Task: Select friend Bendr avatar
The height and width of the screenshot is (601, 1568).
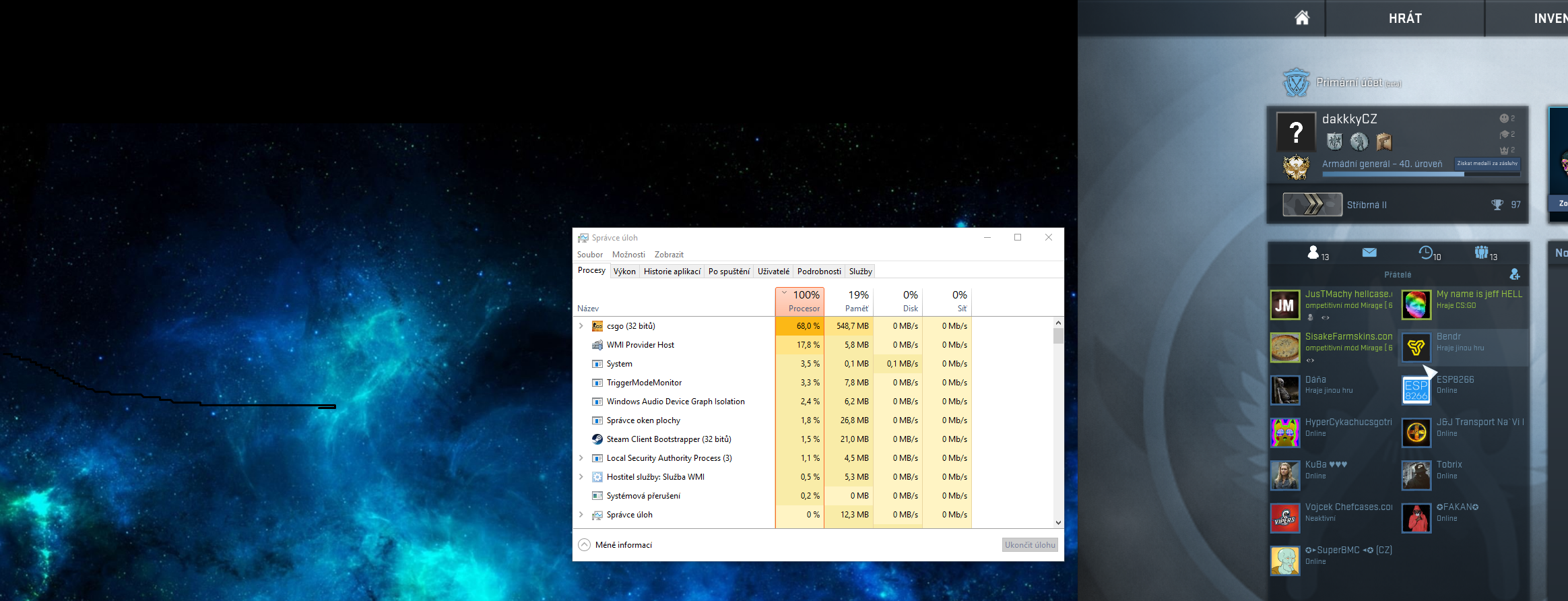Action: (1416, 348)
